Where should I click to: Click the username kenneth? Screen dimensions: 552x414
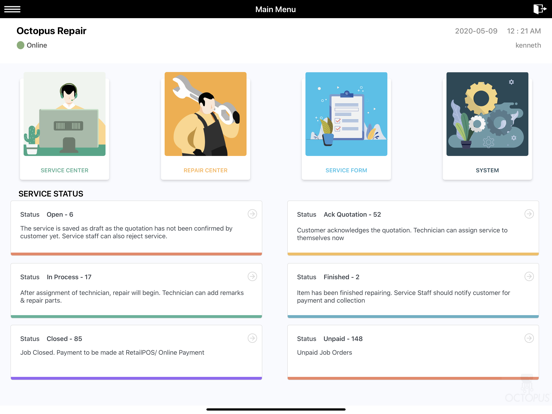tap(528, 45)
